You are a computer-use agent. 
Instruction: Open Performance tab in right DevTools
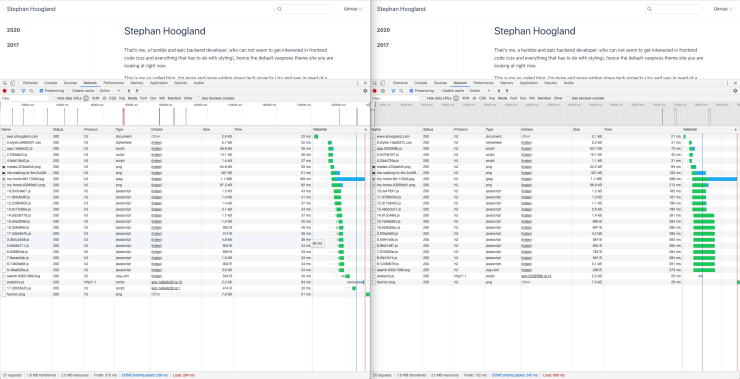pos(483,83)
